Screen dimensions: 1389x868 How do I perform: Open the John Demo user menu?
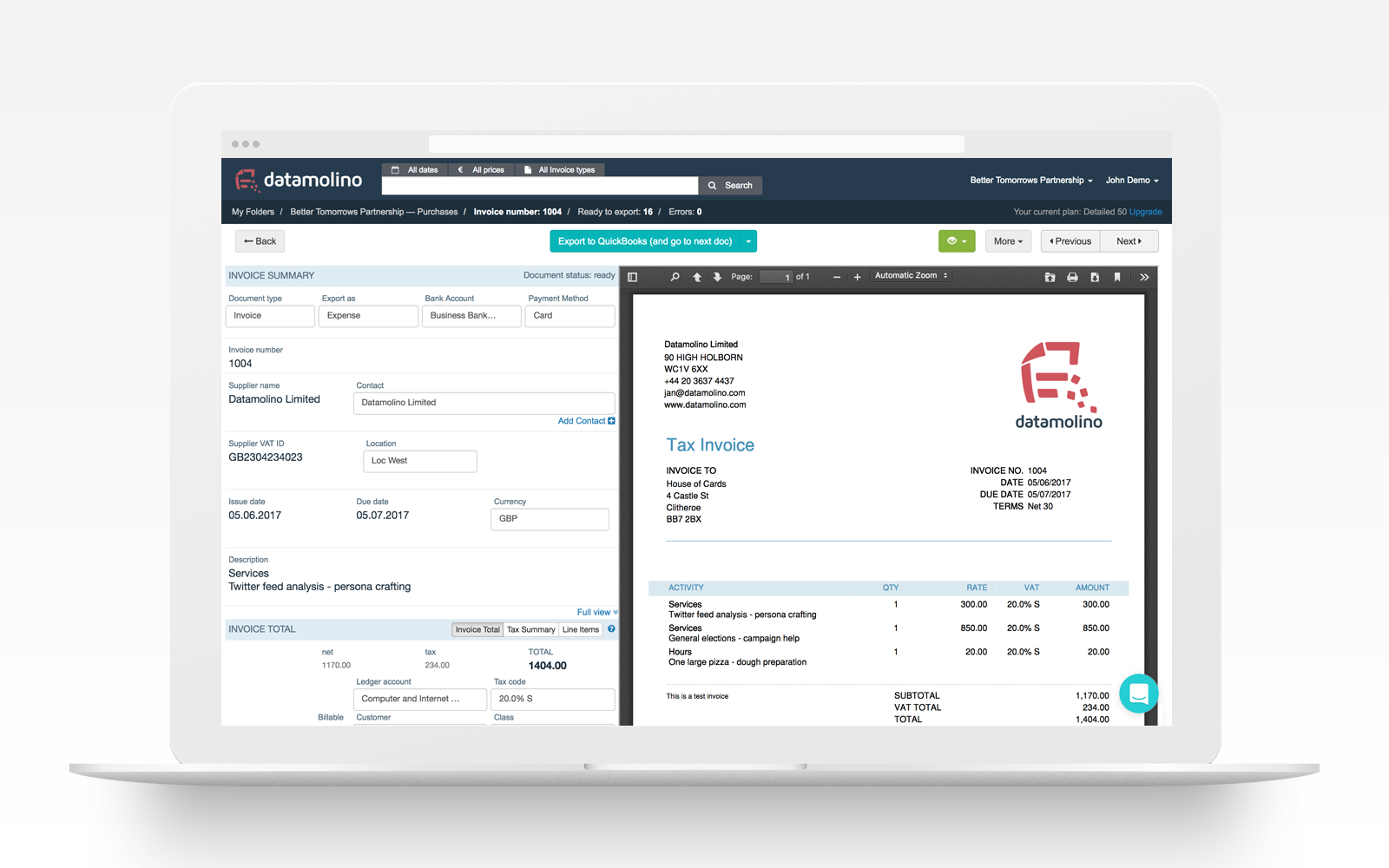pyautogui.click(x=1132, y=181)
